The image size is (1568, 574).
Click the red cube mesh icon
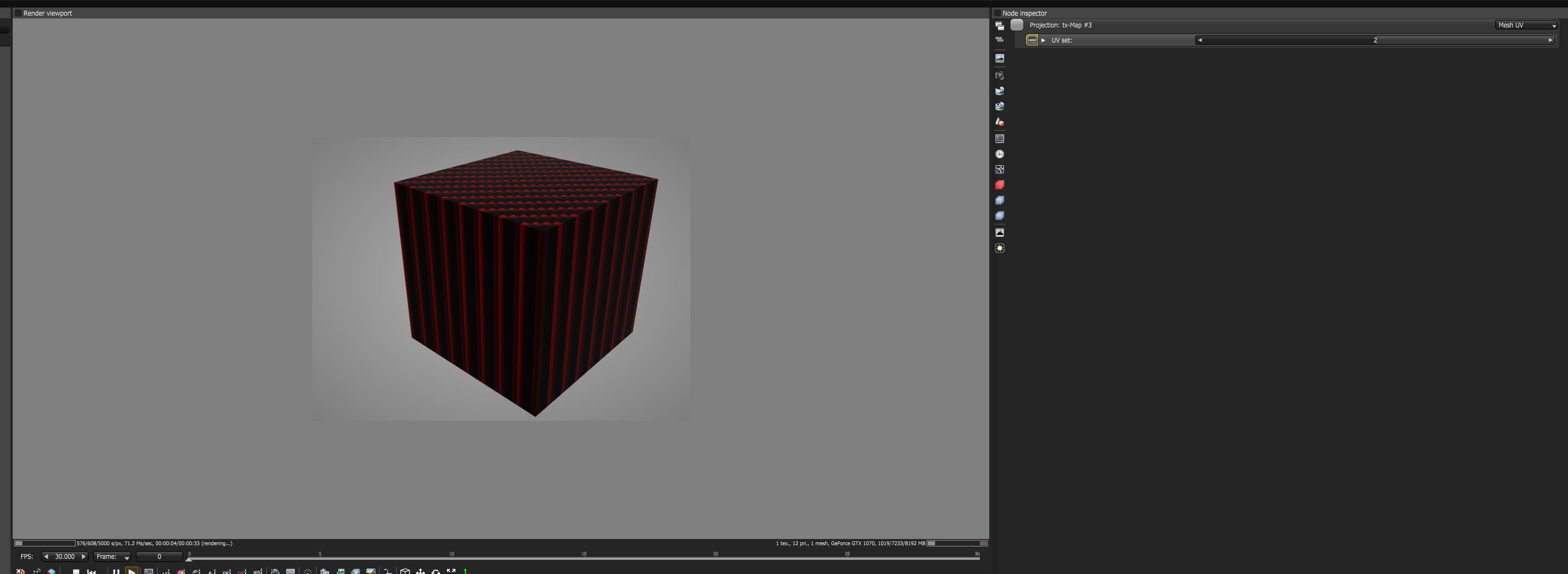(1000, 184)
